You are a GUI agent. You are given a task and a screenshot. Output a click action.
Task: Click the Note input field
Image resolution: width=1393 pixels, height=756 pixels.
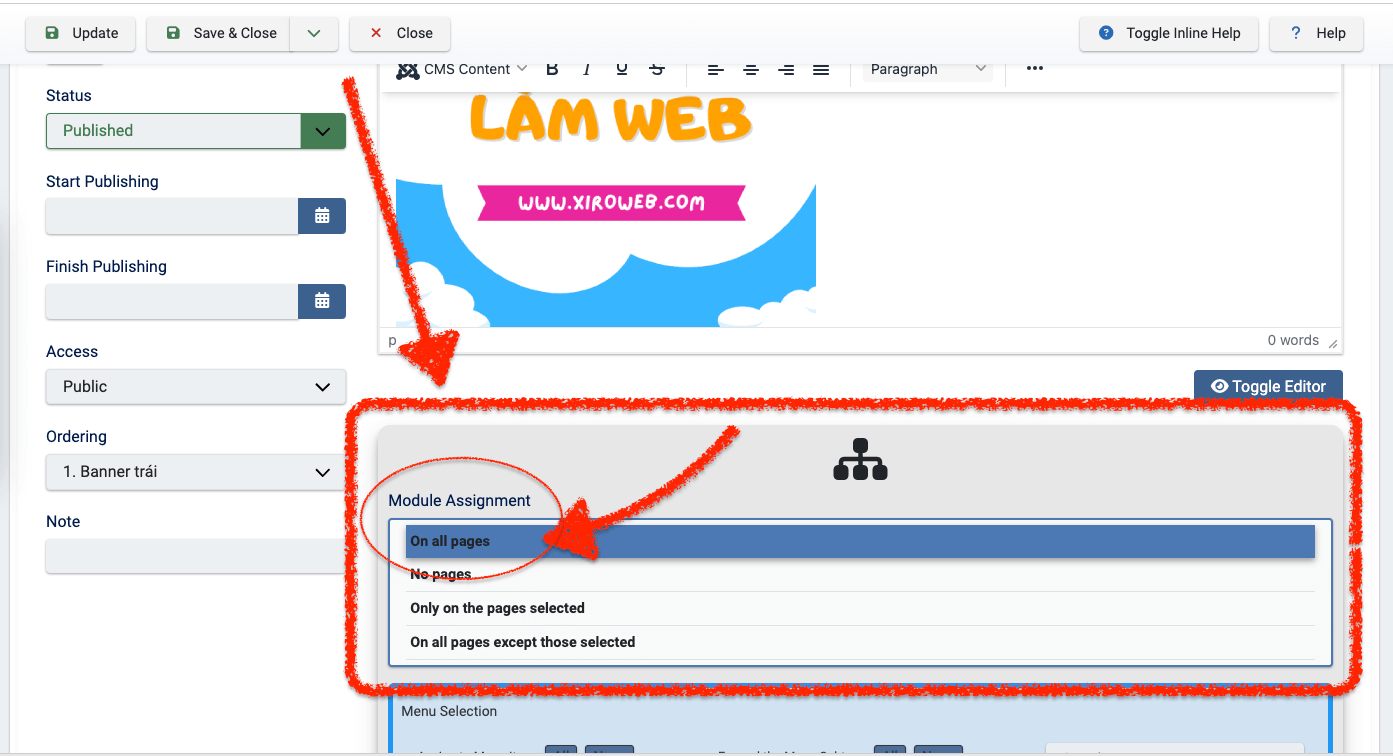pos(196,556)
